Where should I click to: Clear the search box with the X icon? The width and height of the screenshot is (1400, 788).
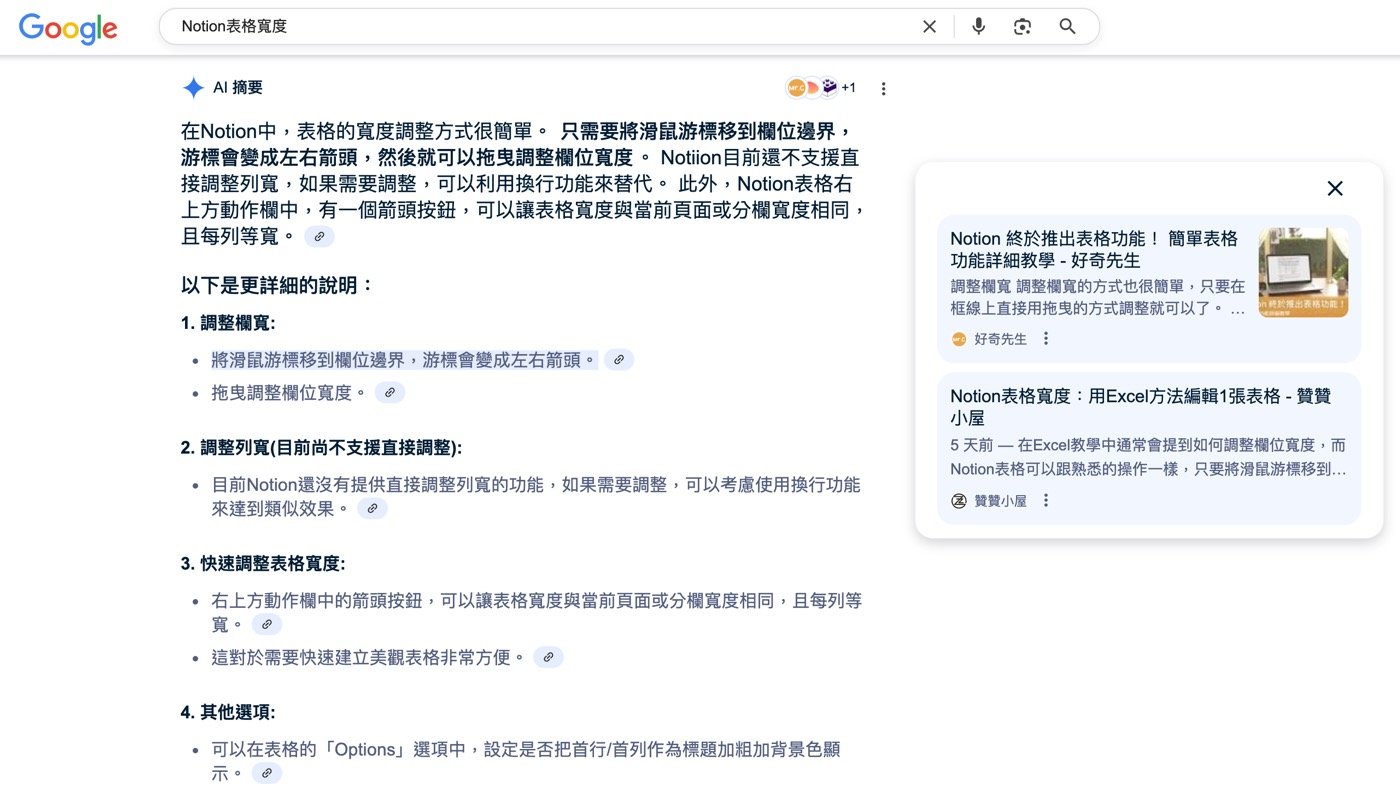pyautogui.click(x=929, y=27)
